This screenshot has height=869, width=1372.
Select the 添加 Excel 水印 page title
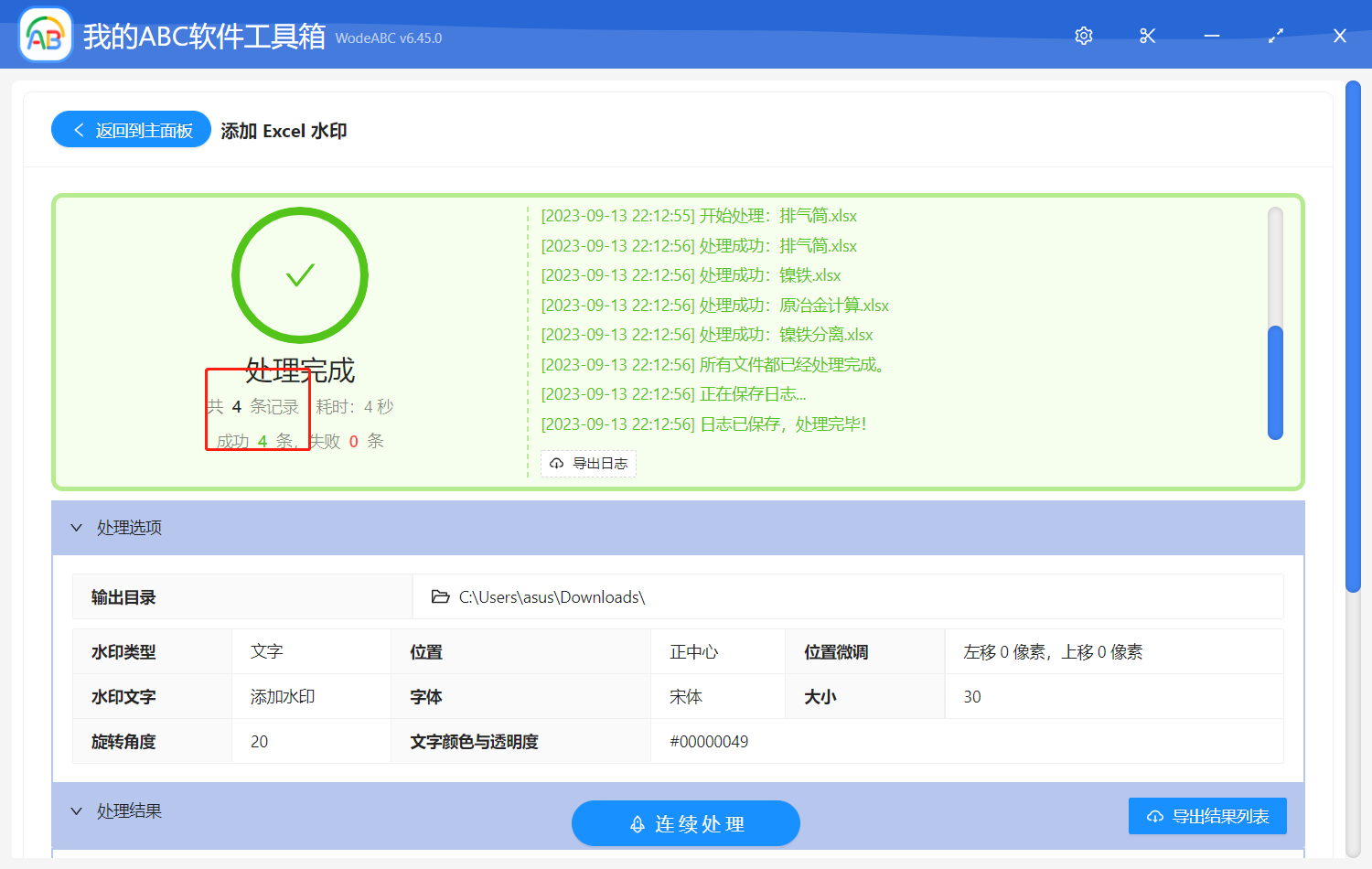click(x=284, y=130)
